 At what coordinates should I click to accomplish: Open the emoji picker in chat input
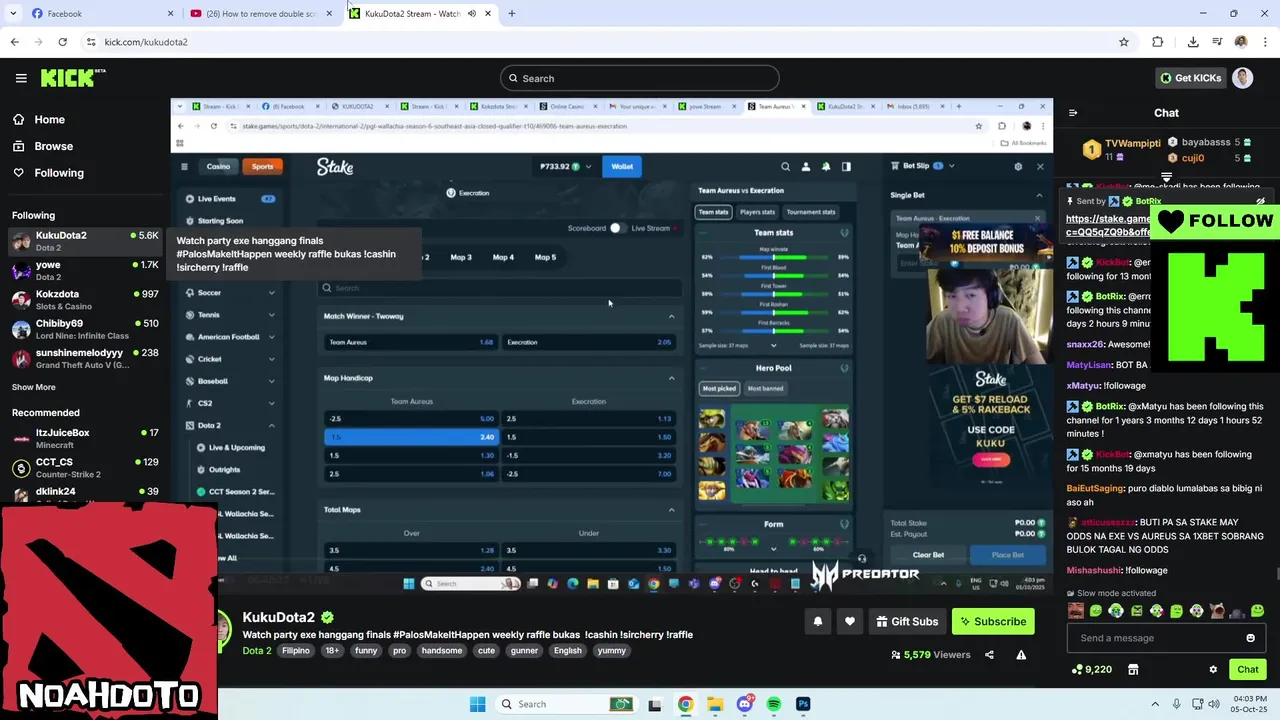pos(1250,638)
